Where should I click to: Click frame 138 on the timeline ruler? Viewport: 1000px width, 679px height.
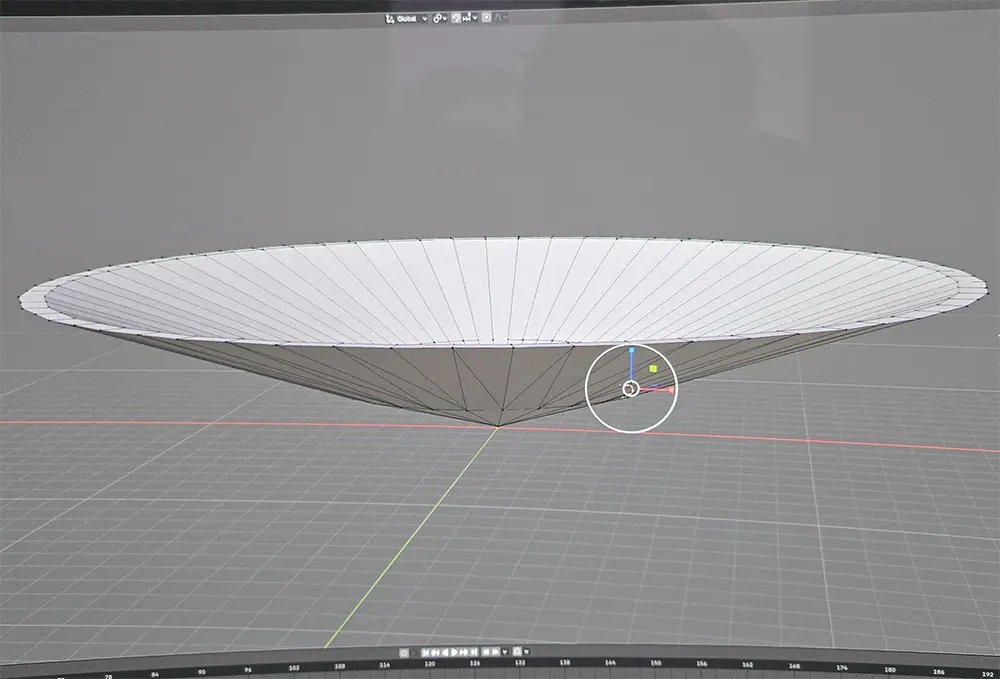click(x=565, y=662)
